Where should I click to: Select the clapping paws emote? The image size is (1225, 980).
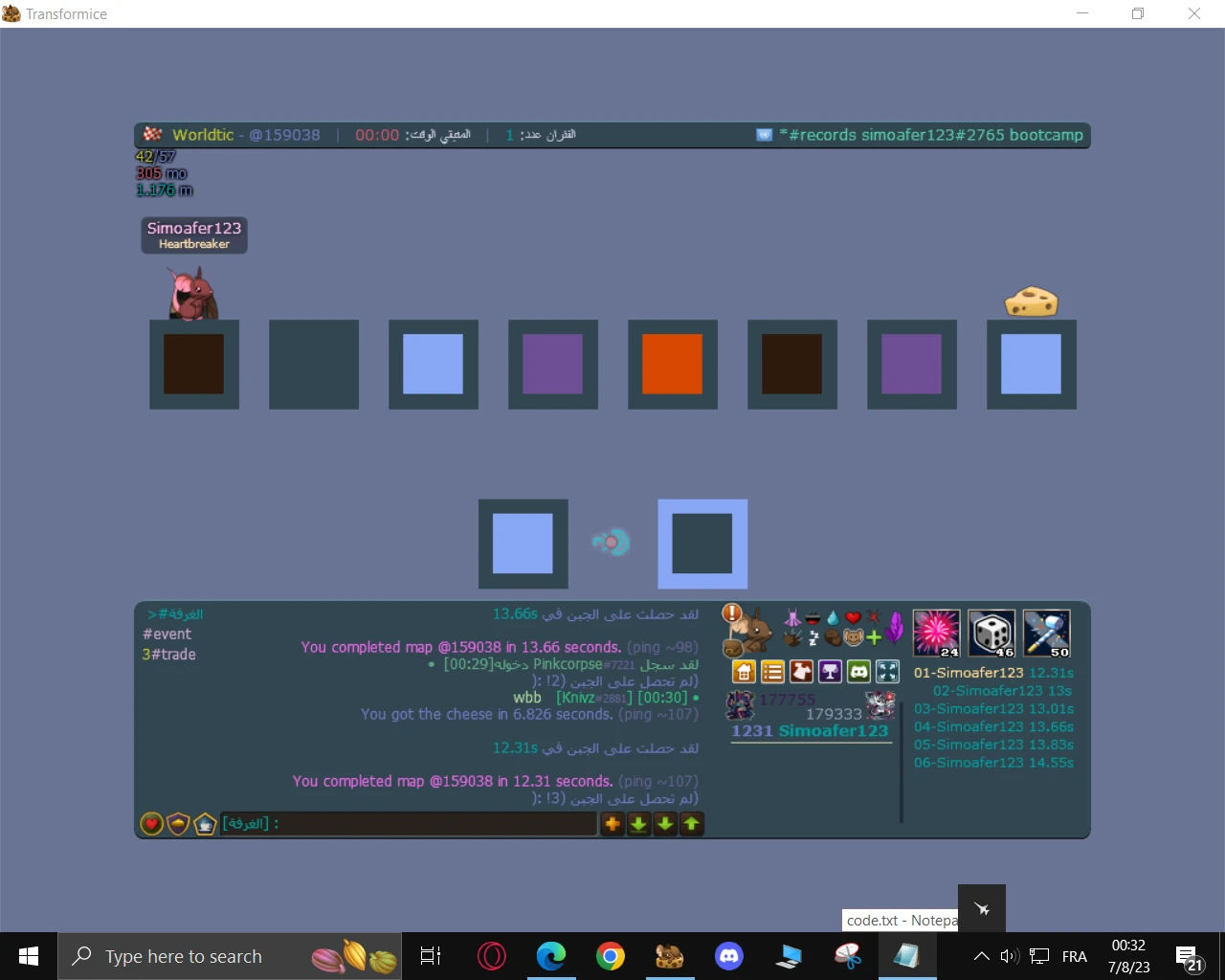792,637
